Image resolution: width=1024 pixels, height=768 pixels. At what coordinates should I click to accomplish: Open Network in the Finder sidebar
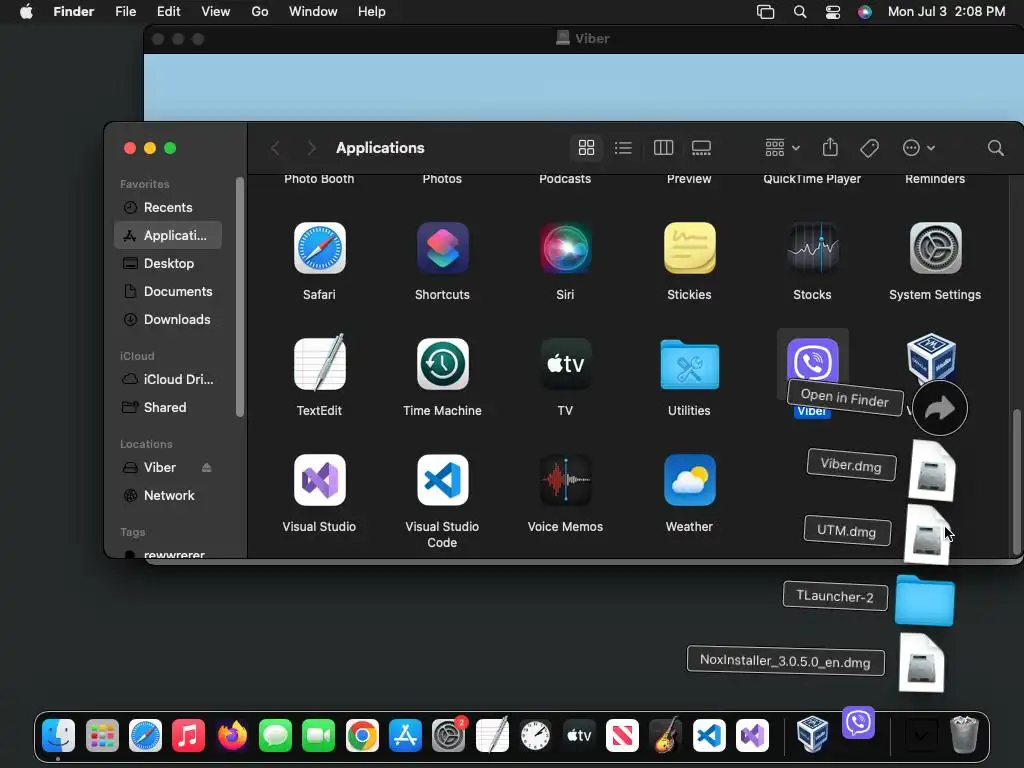(168, 496)
